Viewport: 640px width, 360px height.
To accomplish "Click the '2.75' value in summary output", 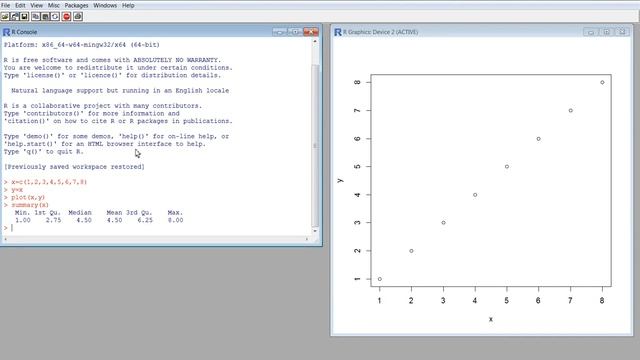I will point(53,220).
